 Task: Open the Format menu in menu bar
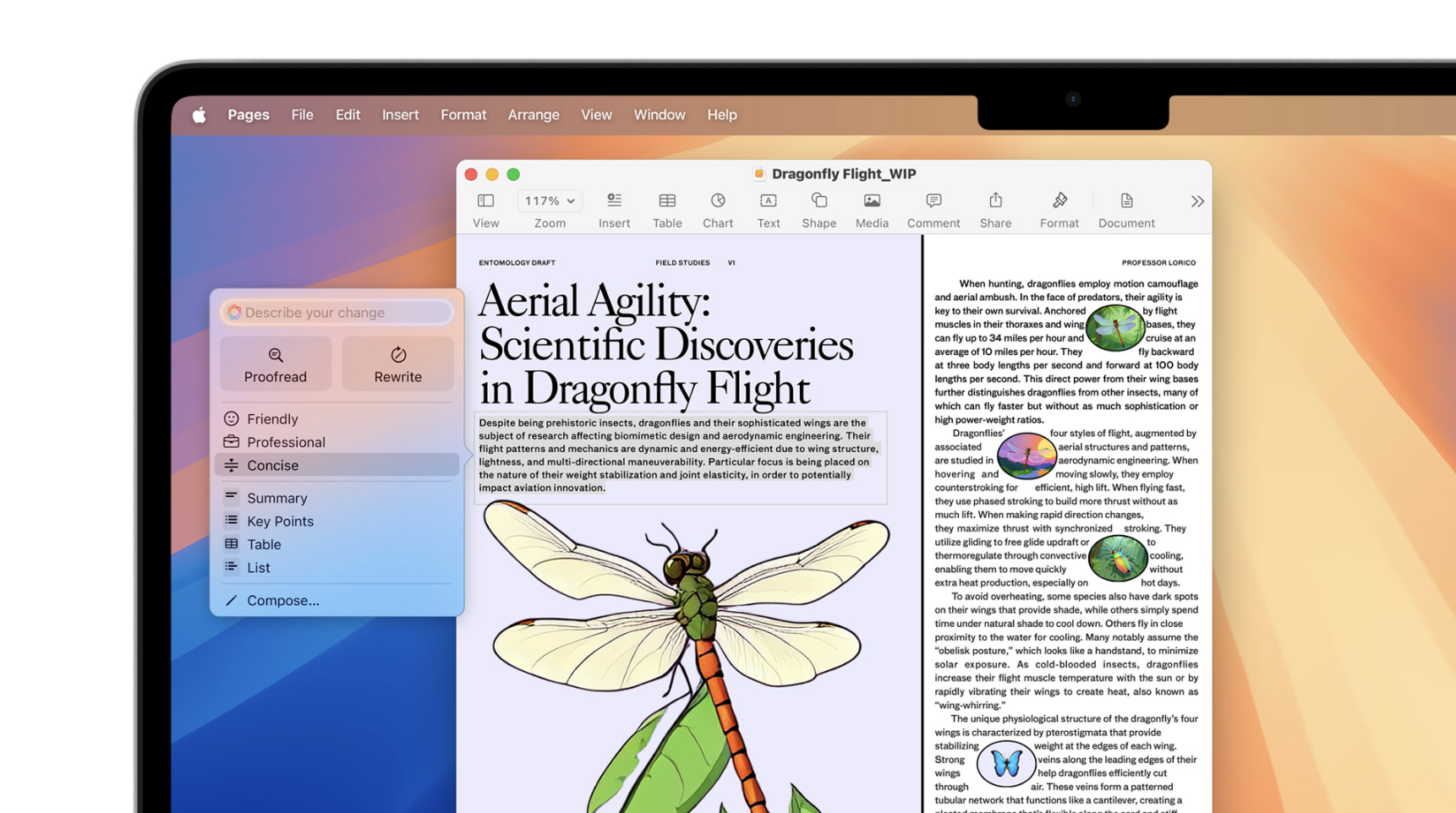point(463,115)
